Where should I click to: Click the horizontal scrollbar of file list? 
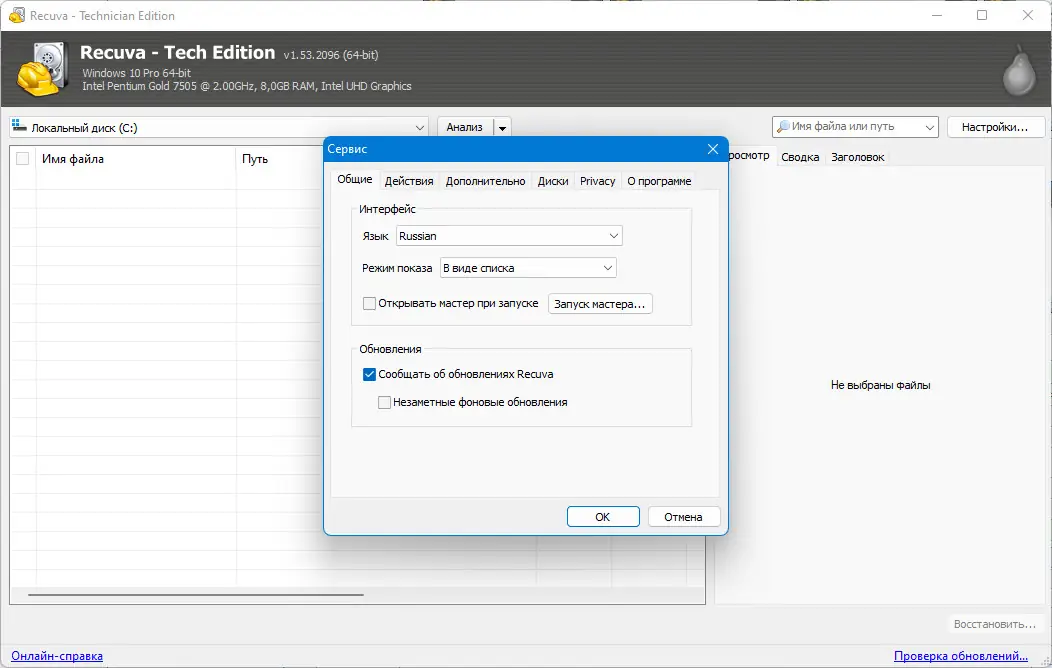(196, 594)
